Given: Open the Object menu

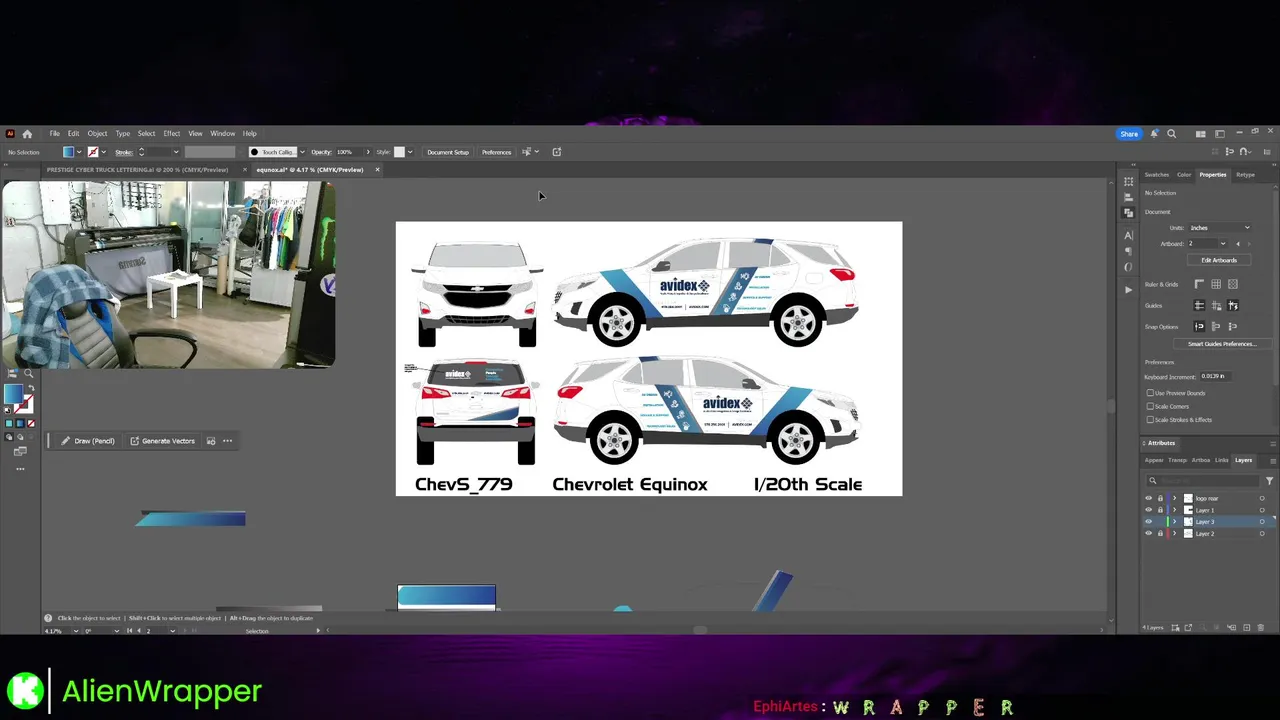Looking at the screenshot, I should pos(97,133).
